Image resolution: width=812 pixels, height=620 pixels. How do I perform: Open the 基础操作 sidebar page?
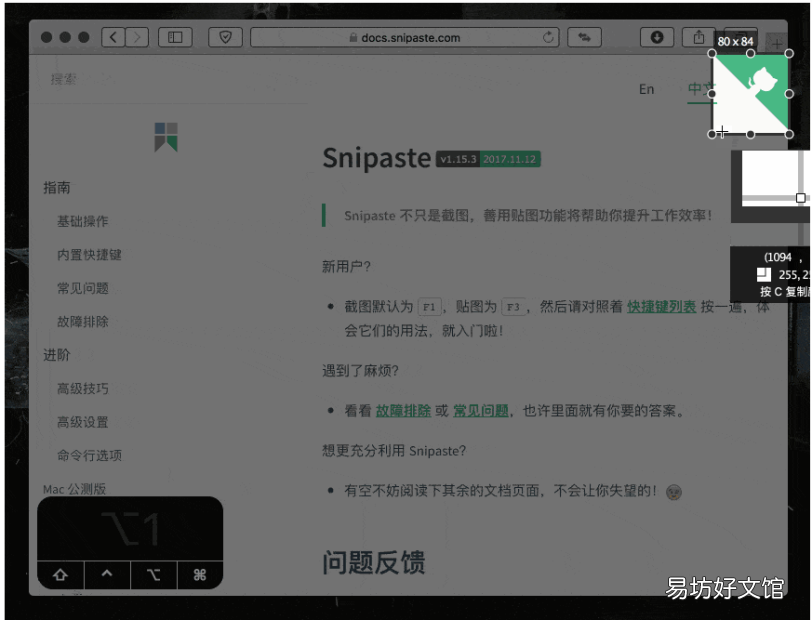(83, 221)
